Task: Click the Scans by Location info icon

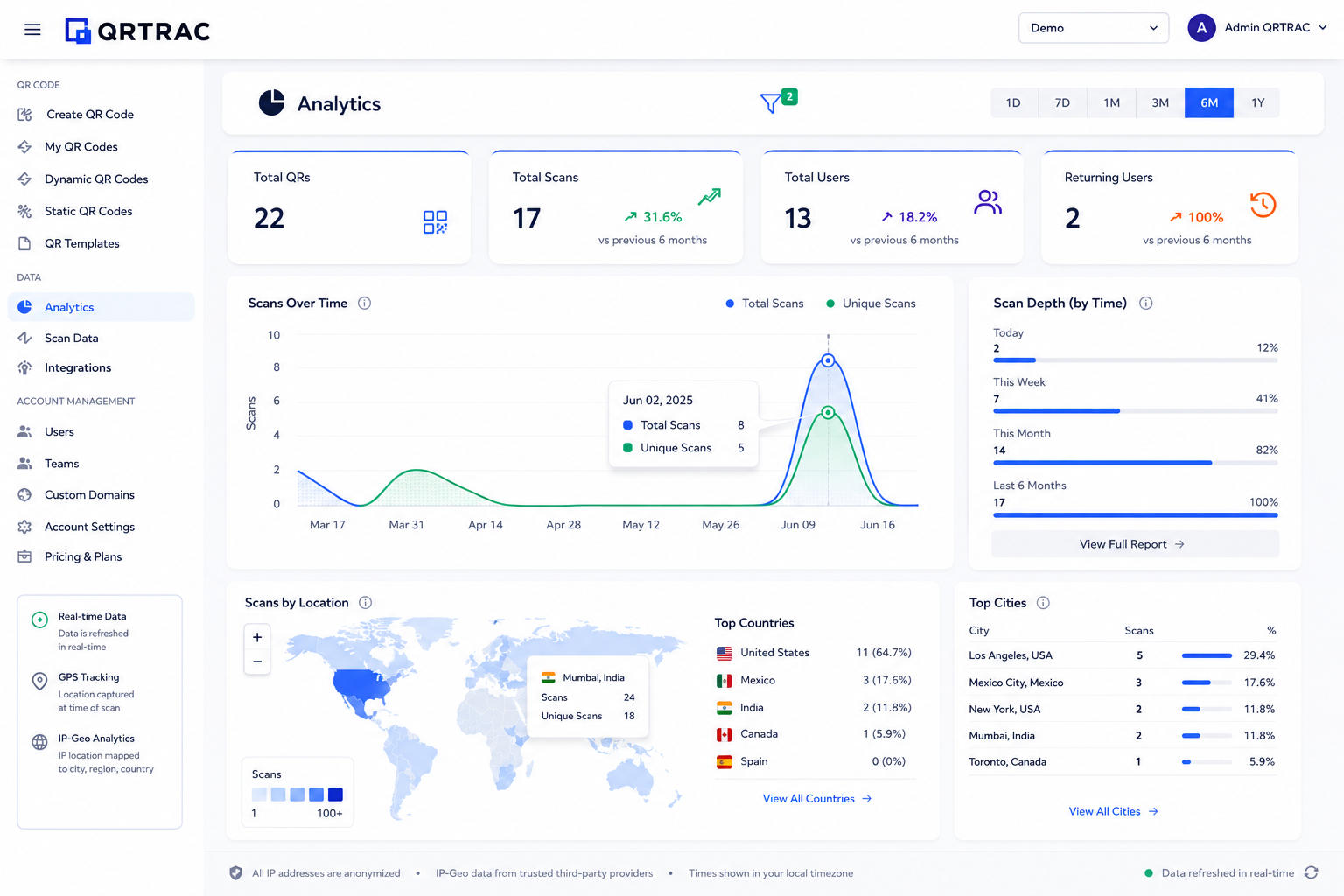Action: pyautogui.click(x=366, y=603)
